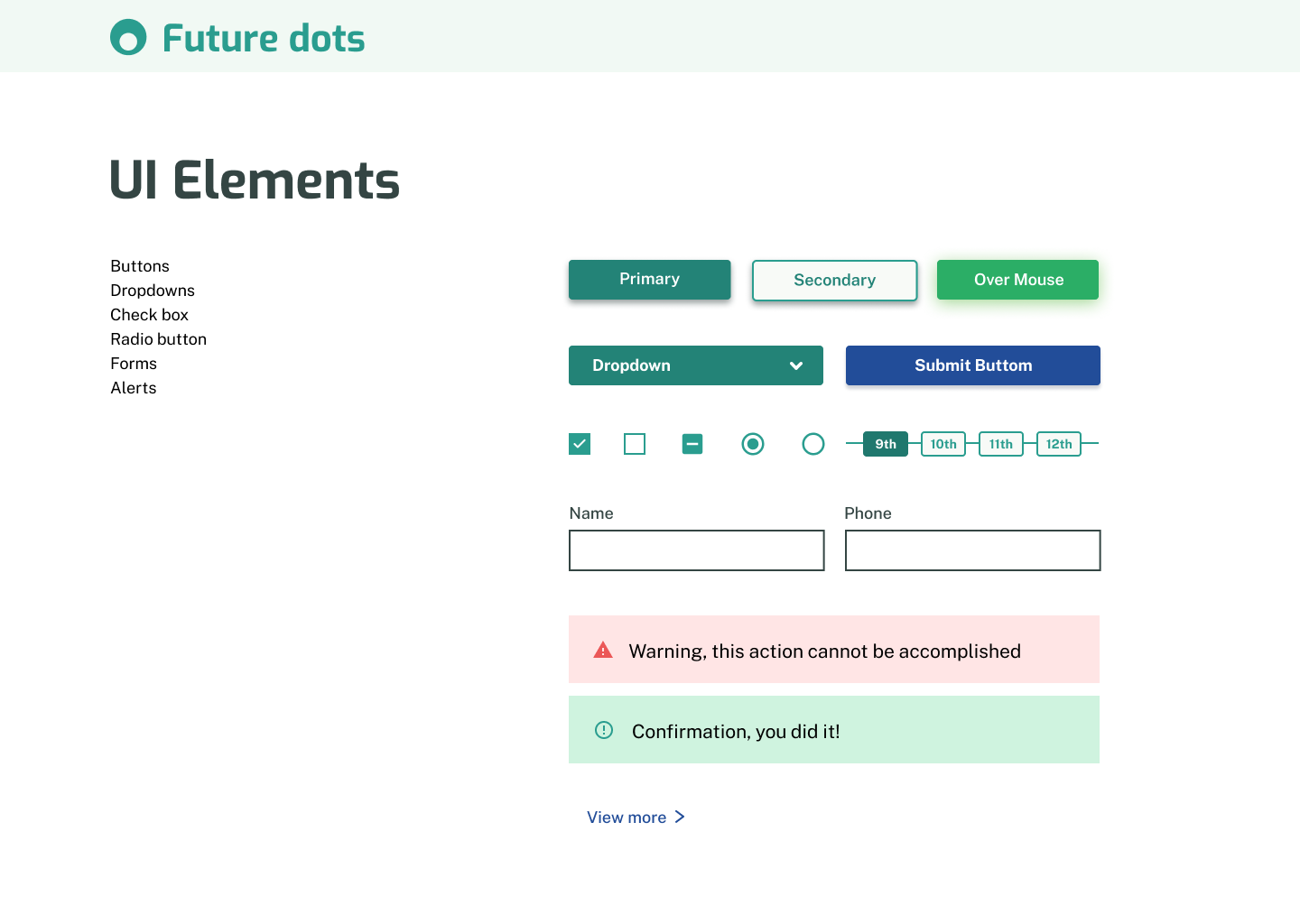Click the Future dots circle logo

(x=128, y=37)
